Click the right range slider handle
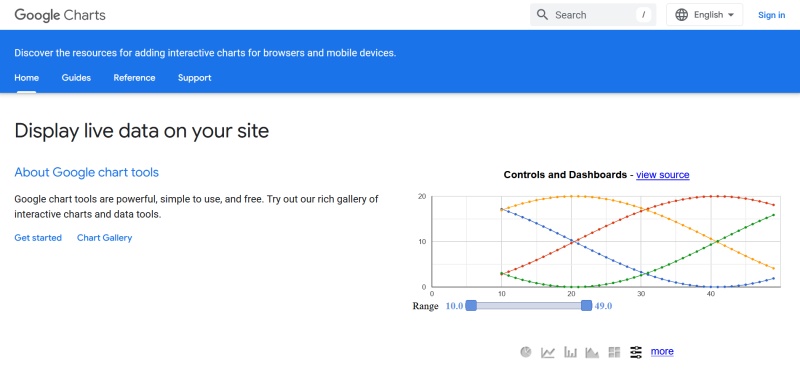Viewport: 800px width, 376px height. [586, 306]
